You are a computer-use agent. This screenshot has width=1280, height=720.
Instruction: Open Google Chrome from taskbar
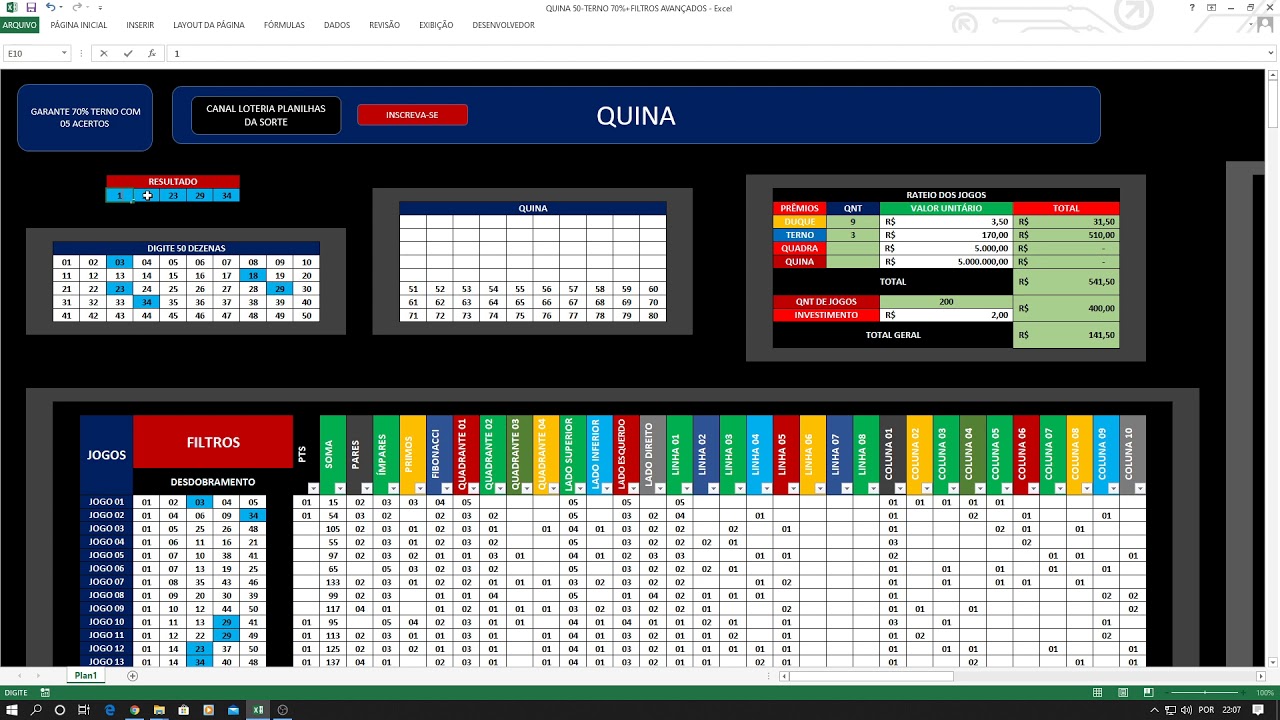click(x=134, y=710)
